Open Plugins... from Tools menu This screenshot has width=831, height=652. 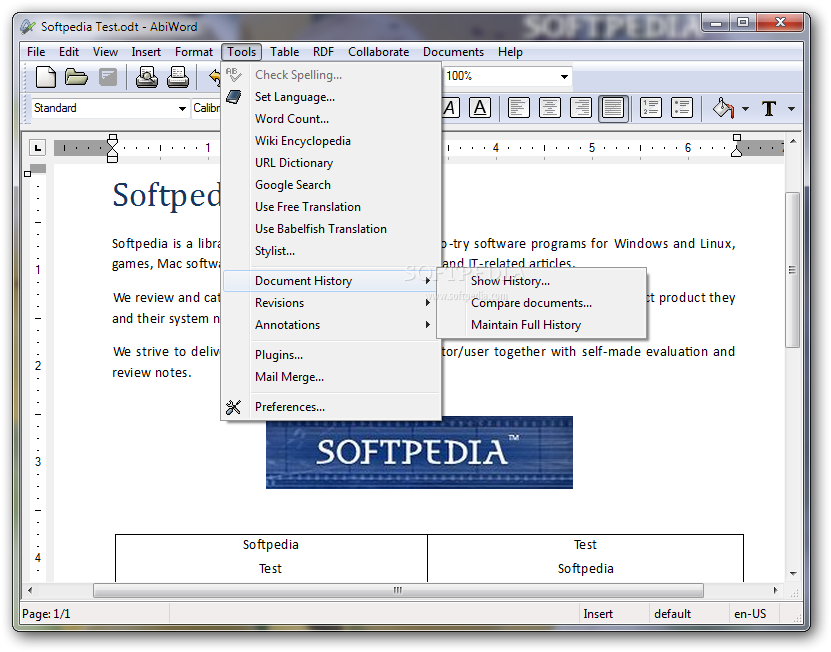(x=332, y=355)
